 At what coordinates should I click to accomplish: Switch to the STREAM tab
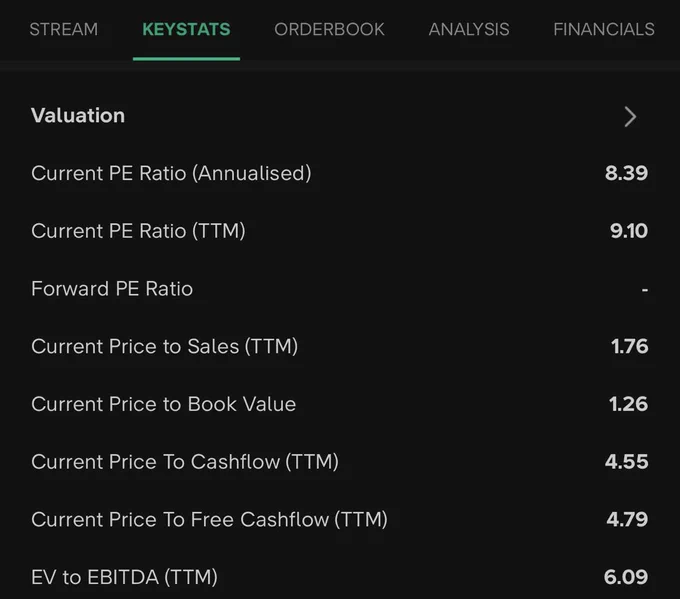[x=64, y=29]
